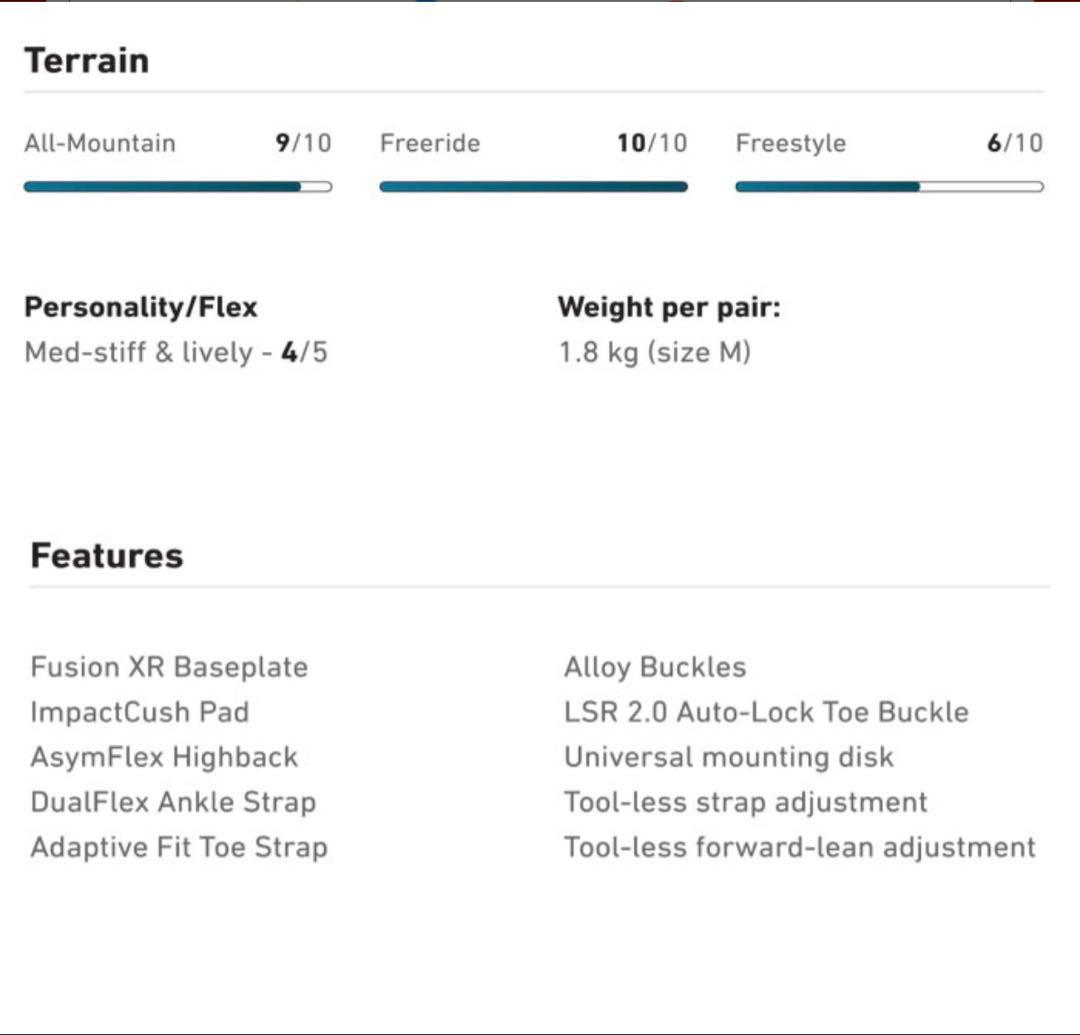Click the Fusion XR Baseplate feature

click(x=169, y=667)
